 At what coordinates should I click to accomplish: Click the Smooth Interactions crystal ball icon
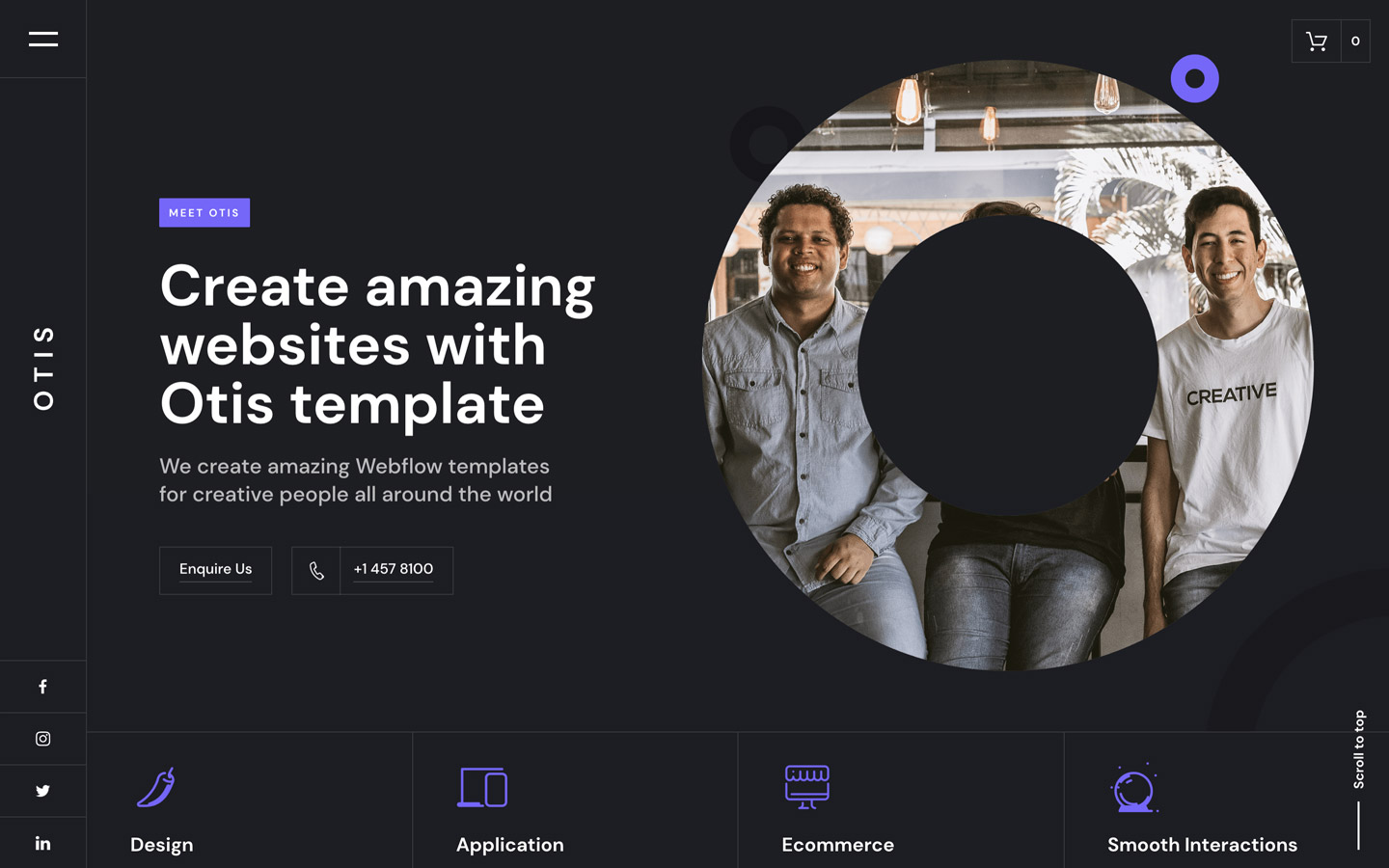pos(1135,788)
